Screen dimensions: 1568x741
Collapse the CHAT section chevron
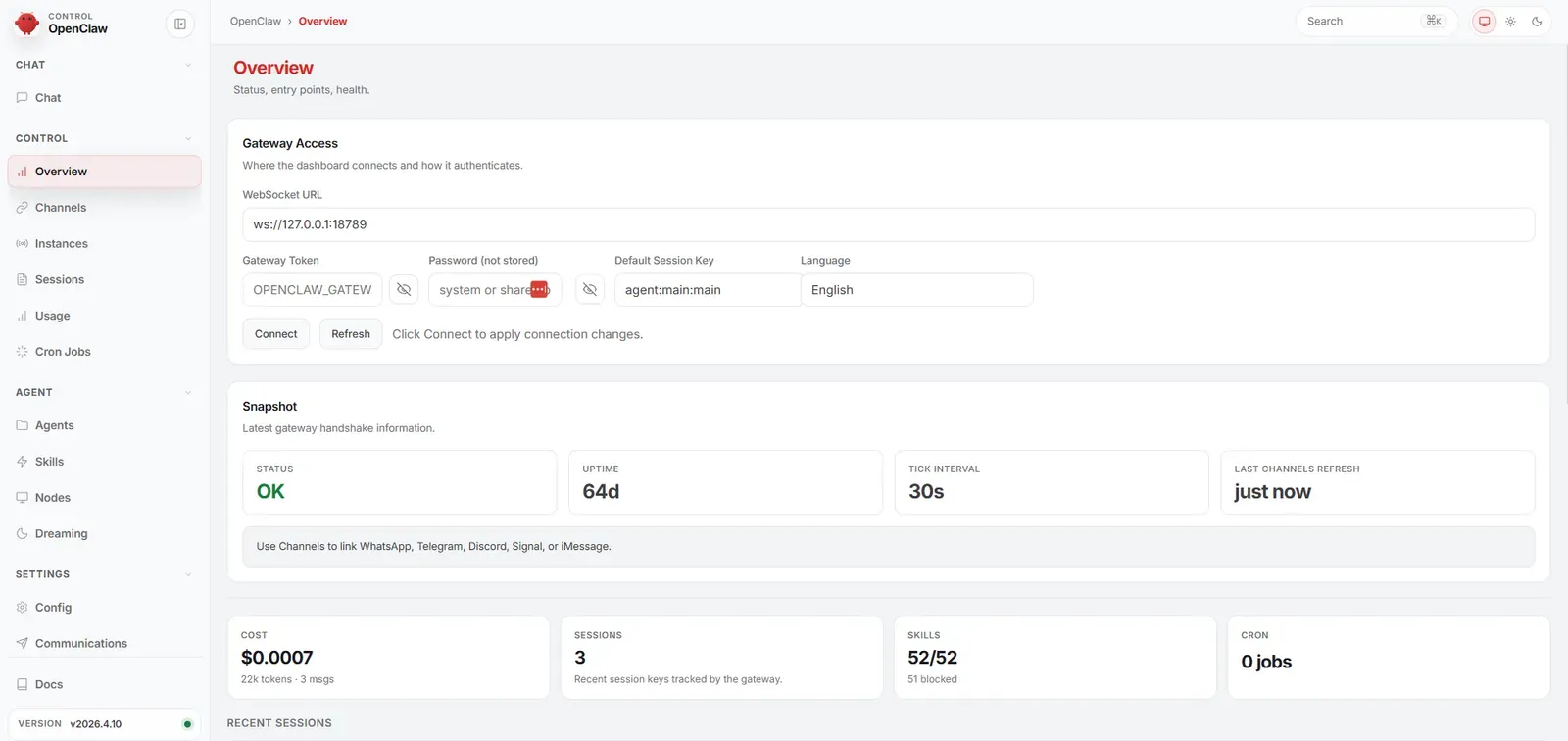click(x=188, y=65)
